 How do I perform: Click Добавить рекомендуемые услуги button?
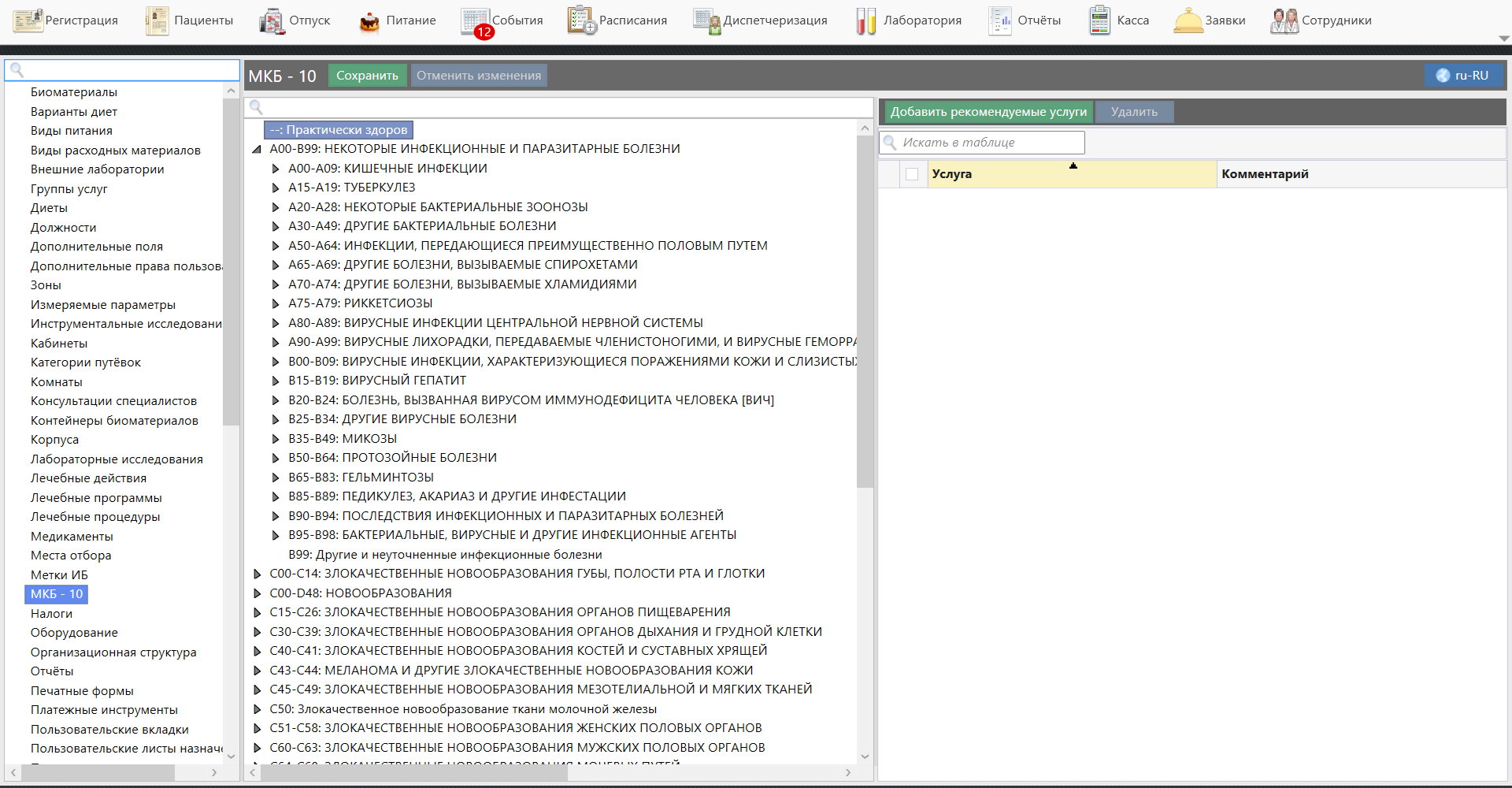click(988, 112)
